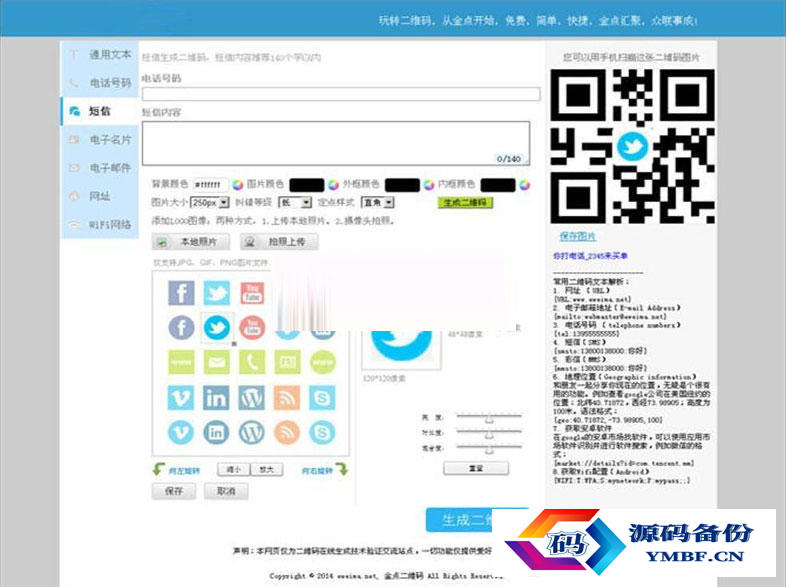This screenshot has width=786, height=587.
Task: Click the 电话号码 text input field
Action: coord(341,94)
